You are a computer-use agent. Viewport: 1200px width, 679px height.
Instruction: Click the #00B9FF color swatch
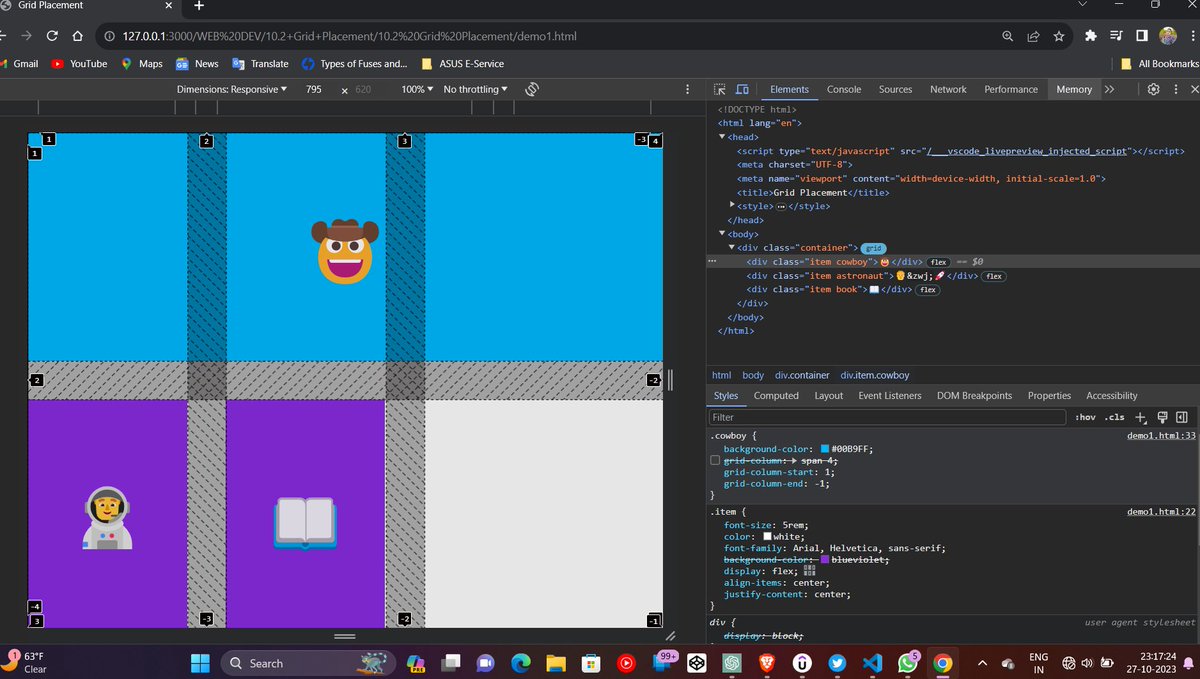click(x=825, y=449)
